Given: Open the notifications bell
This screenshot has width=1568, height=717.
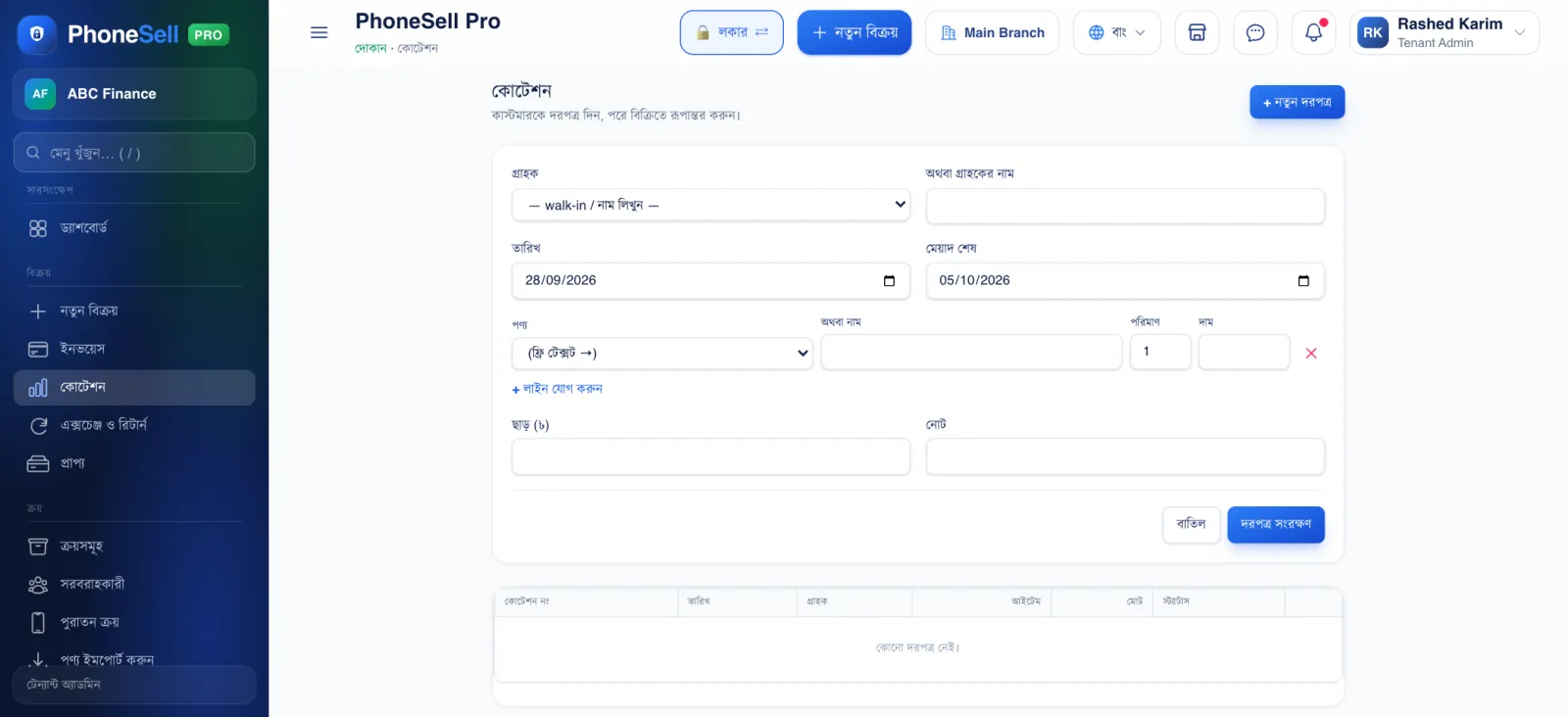Looking at the screenshot, I should coord(1314,32).
